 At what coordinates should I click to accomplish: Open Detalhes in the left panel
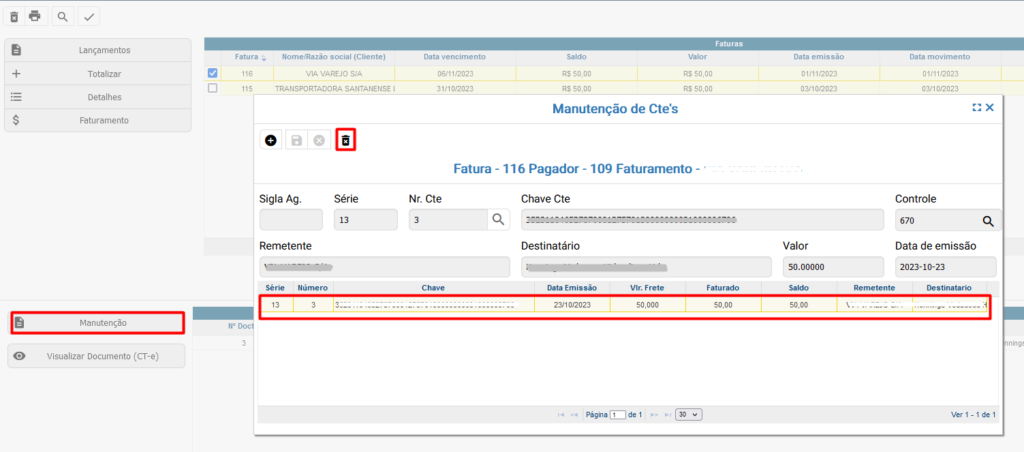pos(98,97)
